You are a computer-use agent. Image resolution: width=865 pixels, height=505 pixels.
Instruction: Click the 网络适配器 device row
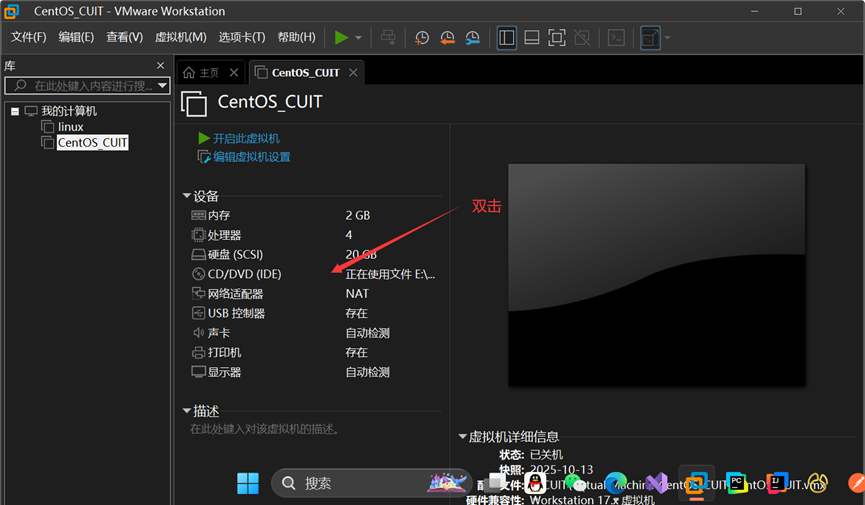tap(316, 294)
